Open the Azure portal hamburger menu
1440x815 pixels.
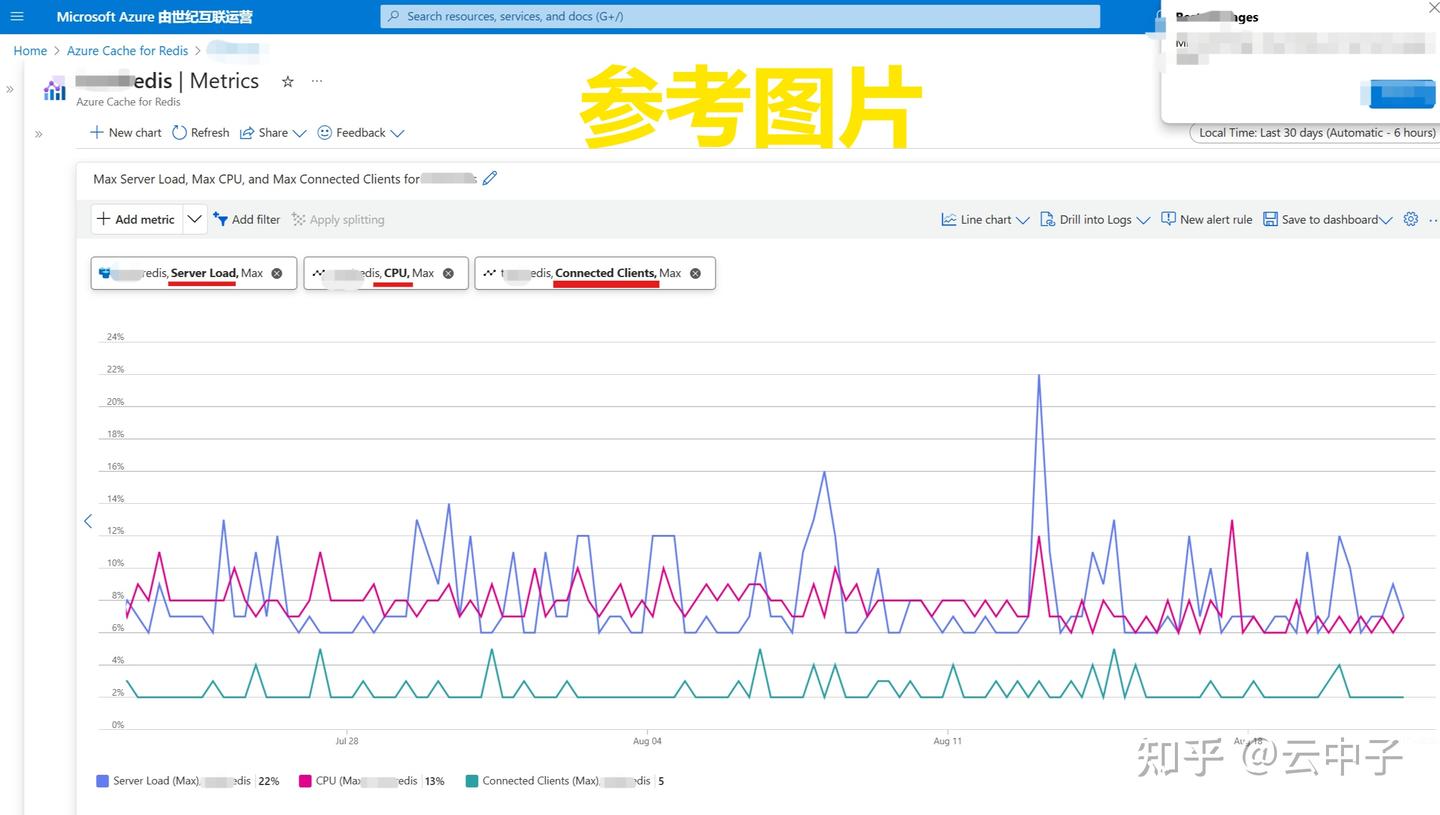17,16
